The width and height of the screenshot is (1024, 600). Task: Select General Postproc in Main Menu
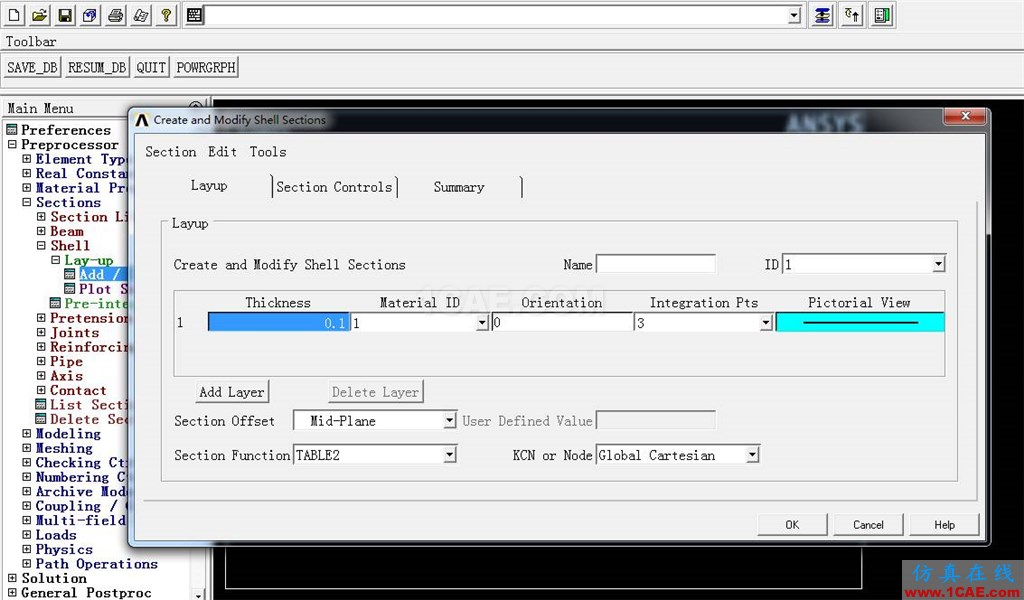(86, 592)
